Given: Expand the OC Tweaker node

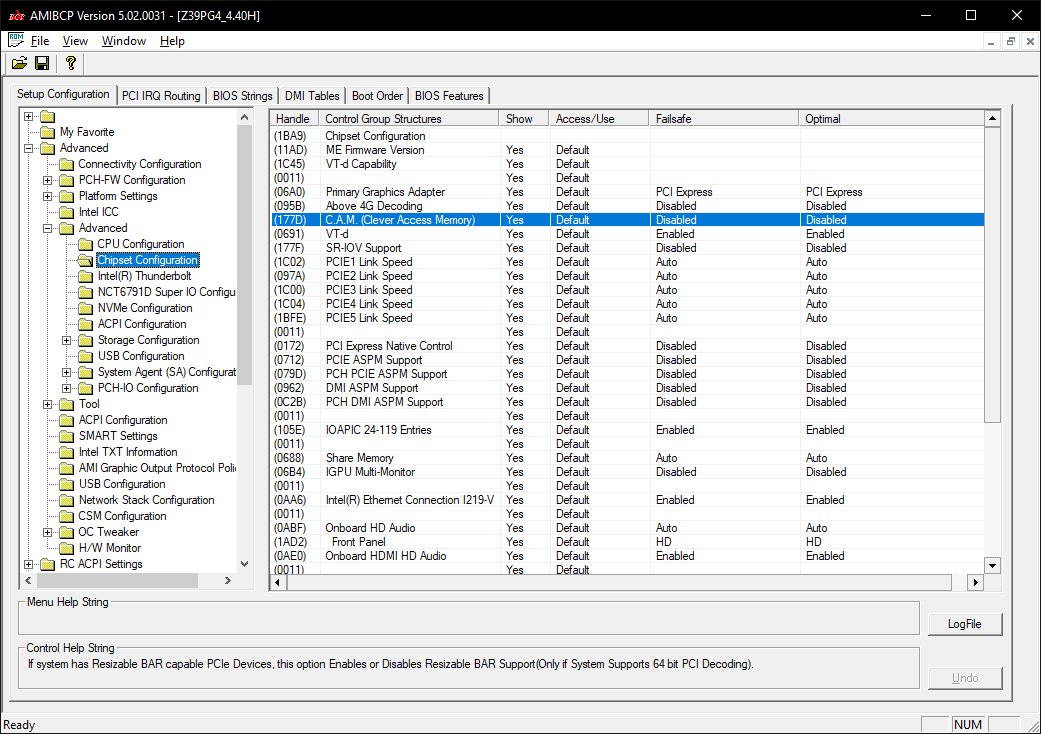Looking at the screenshot, I should click(47, 532).
